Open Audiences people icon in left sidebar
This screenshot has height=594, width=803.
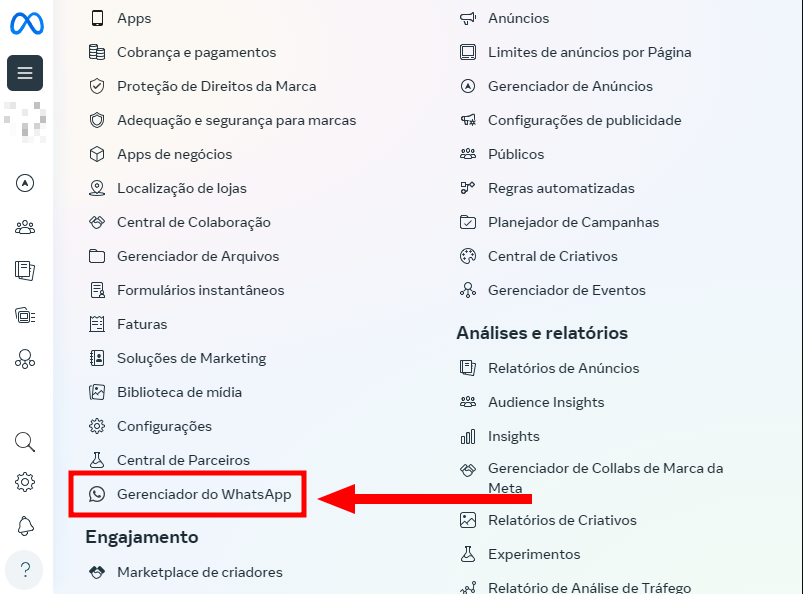point(25,227)
